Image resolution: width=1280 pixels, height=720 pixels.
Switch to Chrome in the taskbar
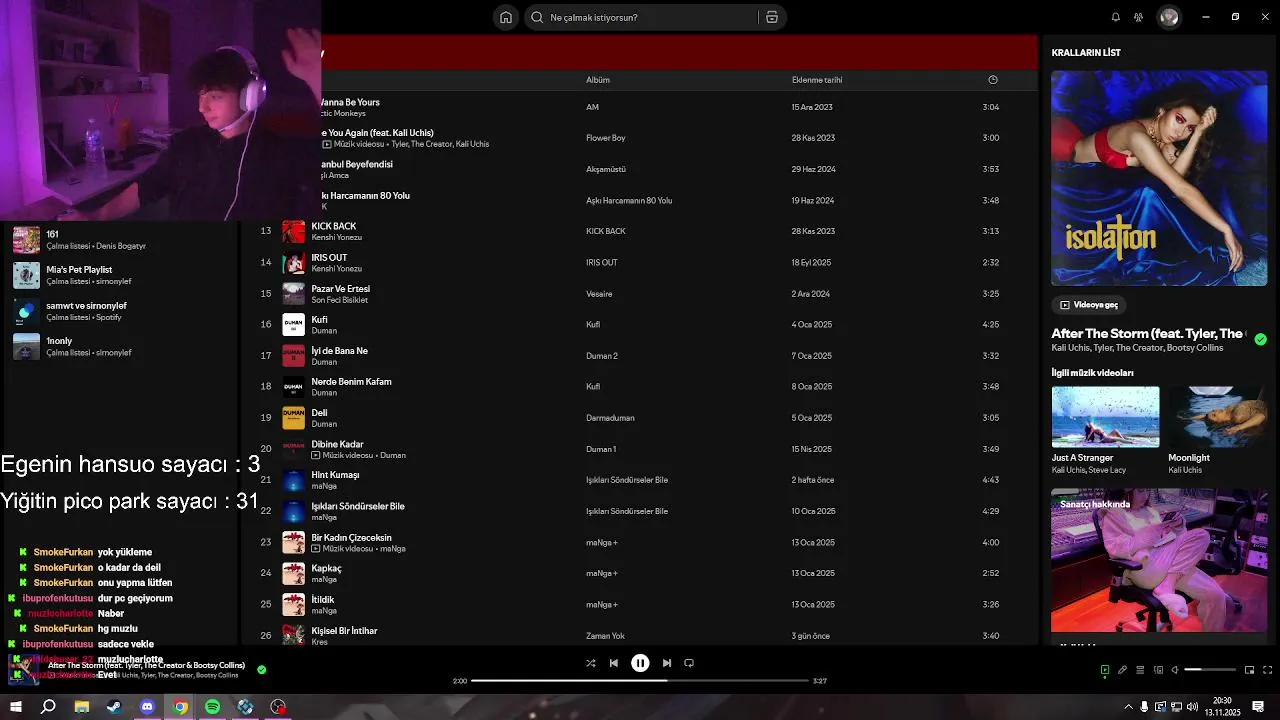pos(180,707)
